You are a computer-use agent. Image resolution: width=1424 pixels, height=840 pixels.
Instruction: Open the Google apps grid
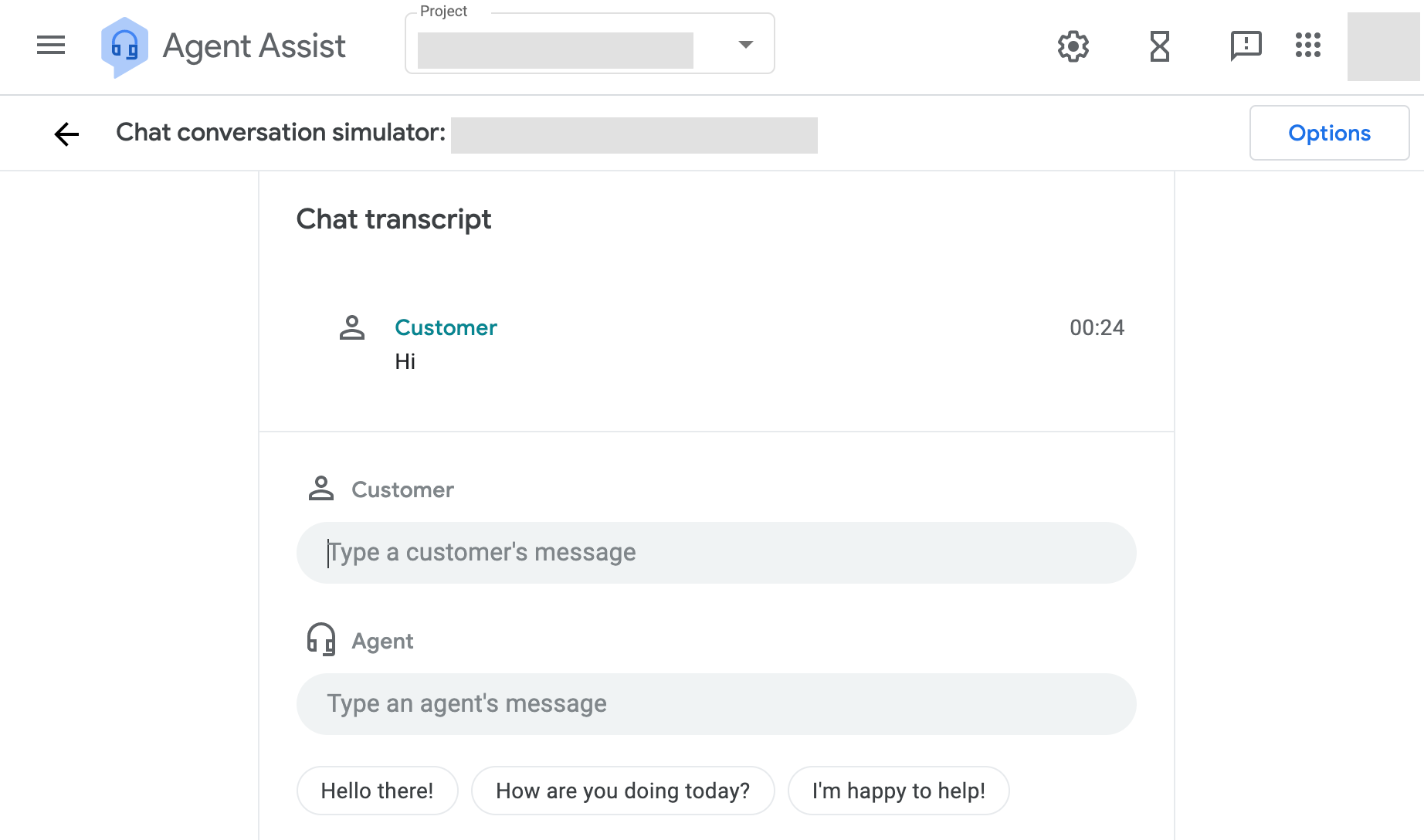[1308, 46]
